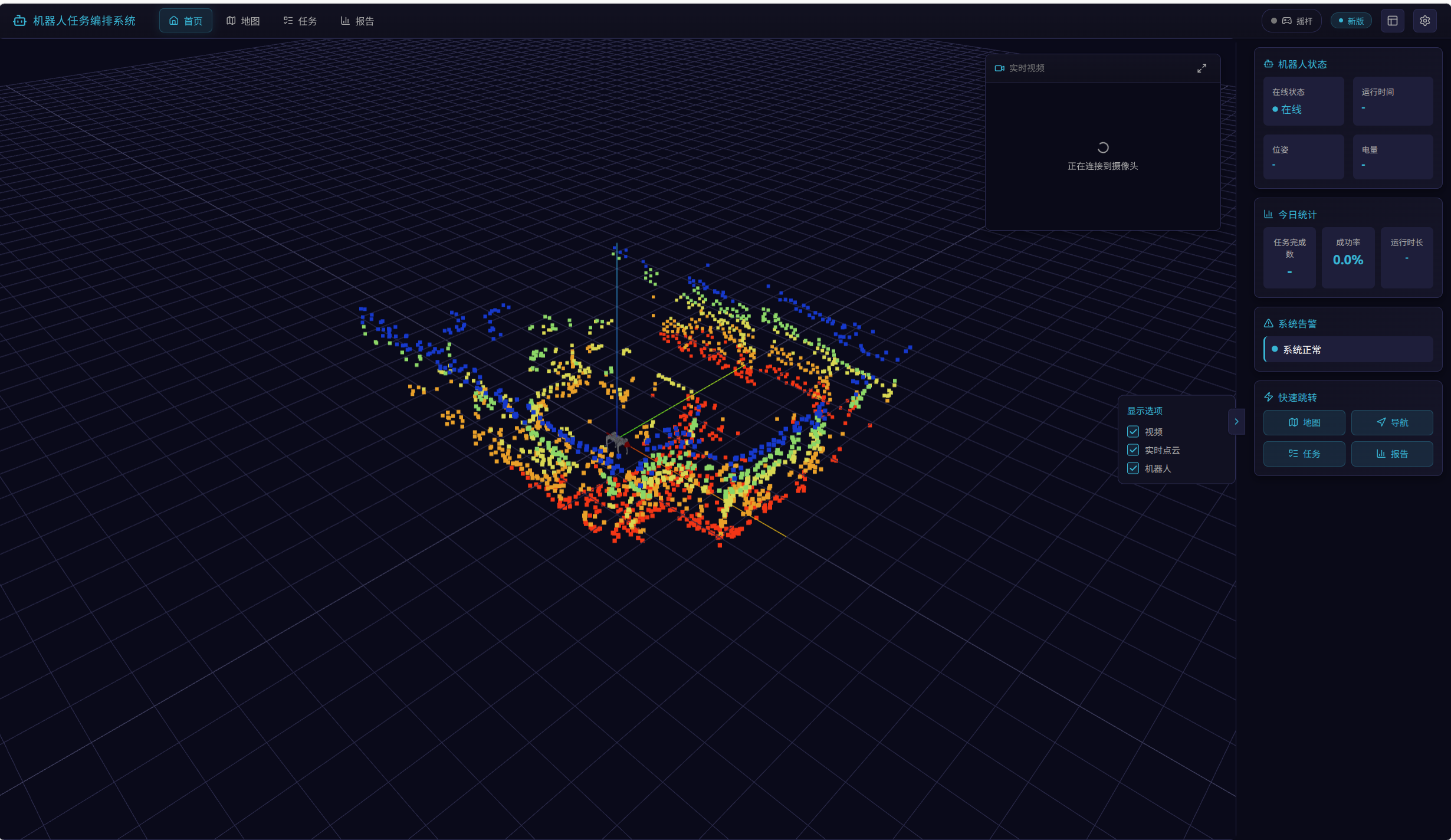Click the 电量 battery card
1451x840 pixels.
click(x=1393, y=157)
